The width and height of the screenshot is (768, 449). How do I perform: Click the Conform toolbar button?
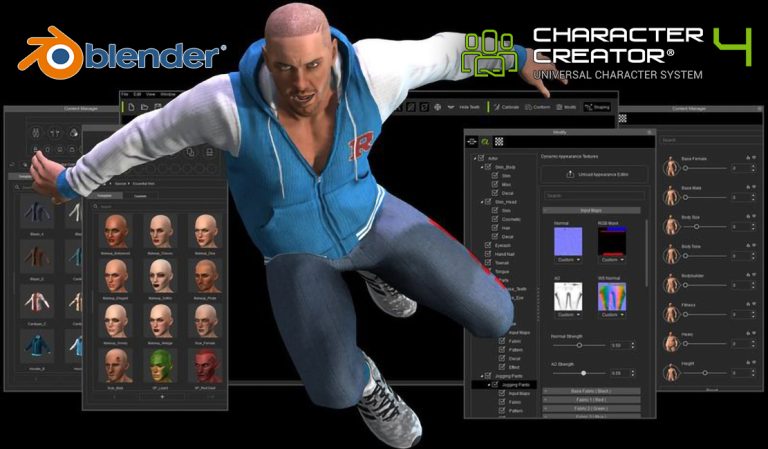tap(537, 107)
